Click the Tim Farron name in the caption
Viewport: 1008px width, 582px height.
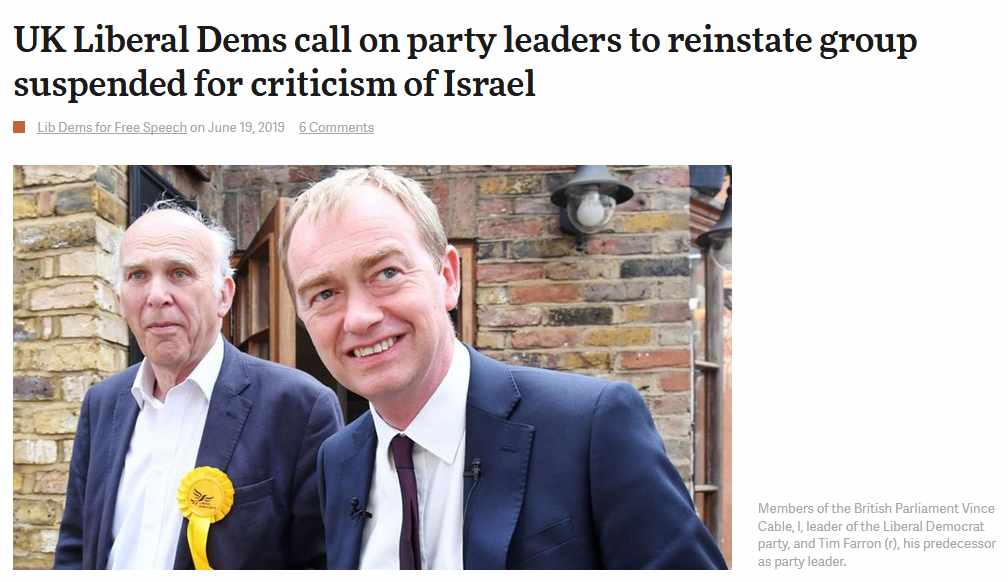point(850,543)
